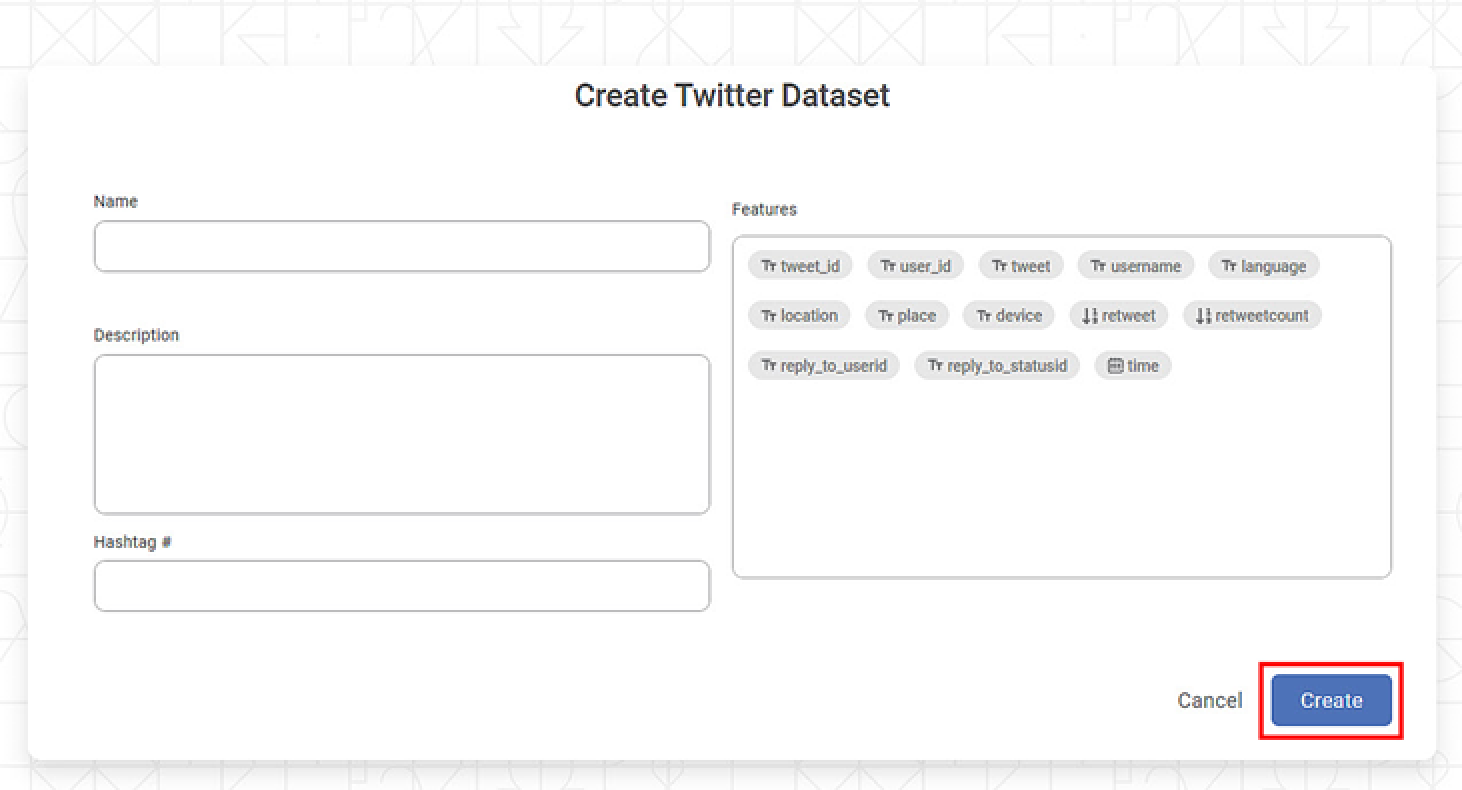Click the sort icon on the retweetcount chip
Screen dimensions: 1462x790
[x=1203, y=315]
